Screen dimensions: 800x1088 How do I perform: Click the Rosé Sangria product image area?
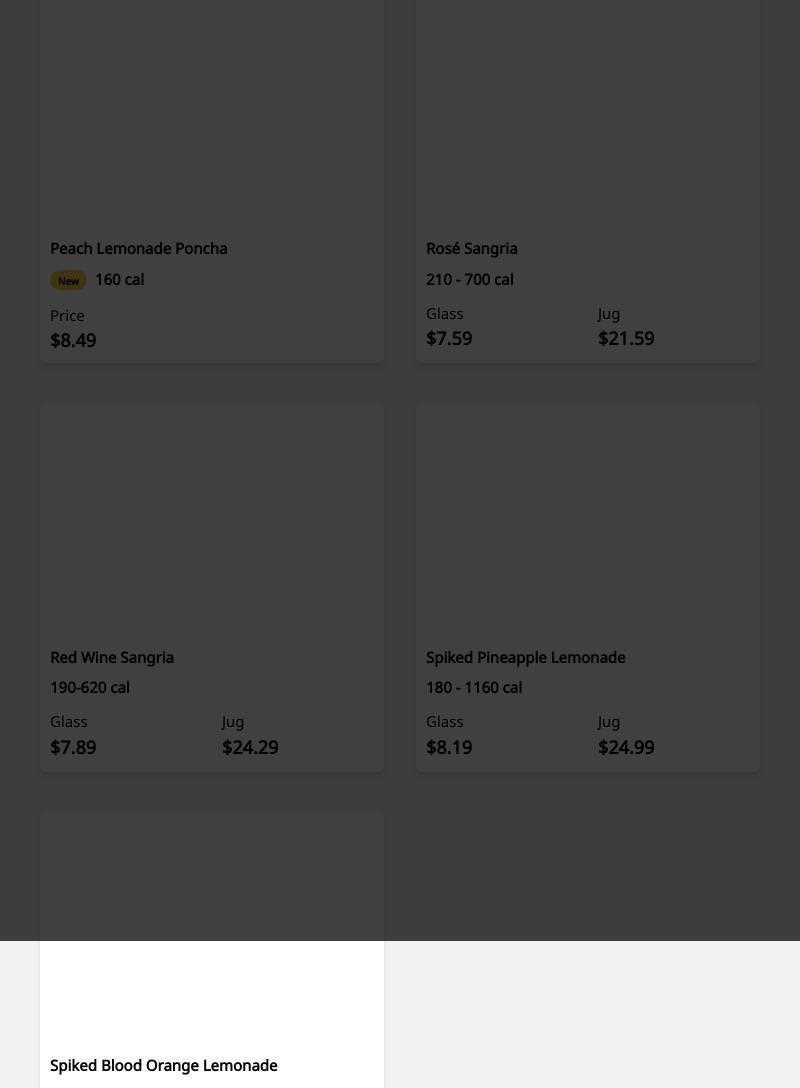coord(588,110)
